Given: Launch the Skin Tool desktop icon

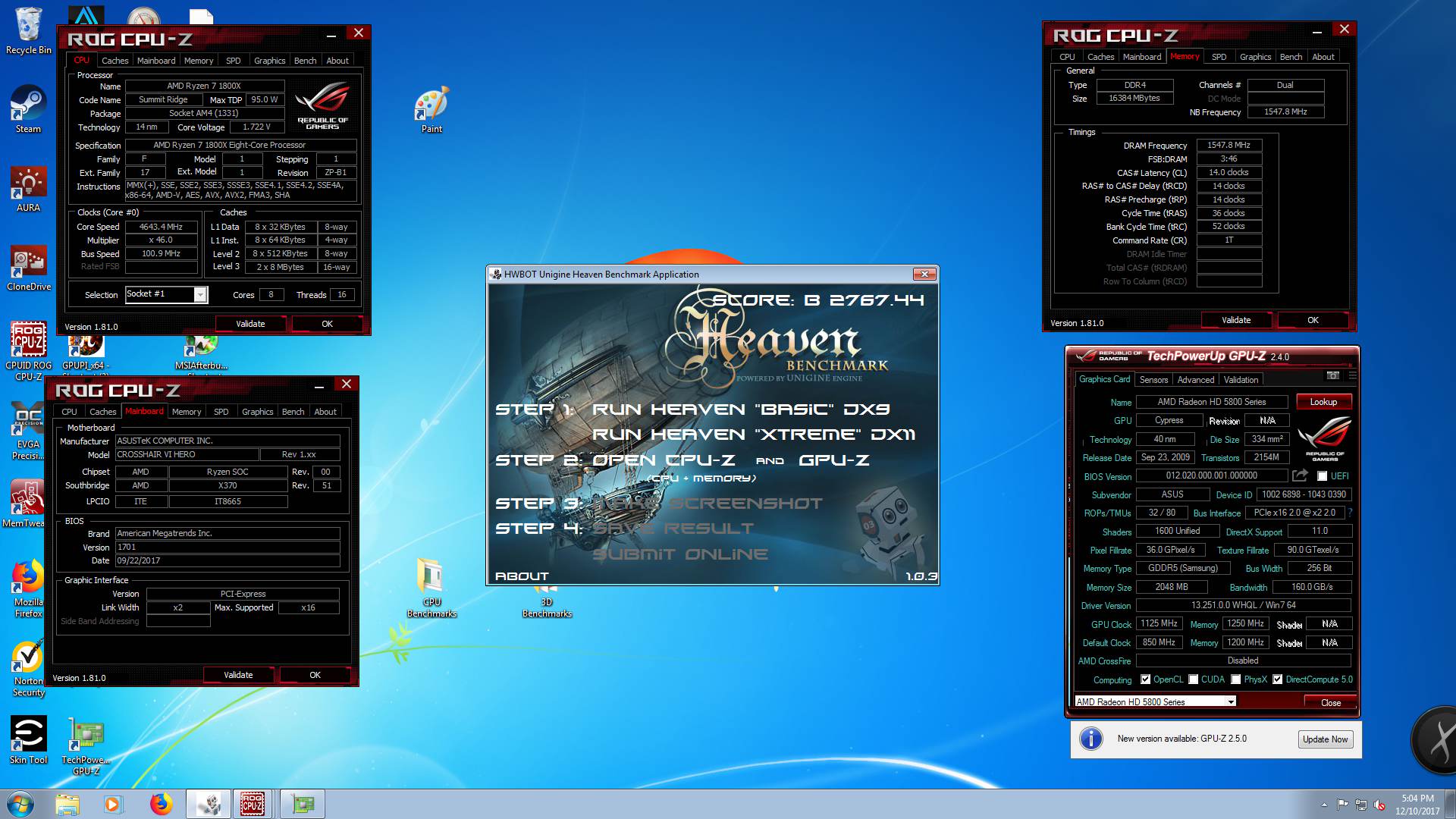Looking at the screenshot, I should coord(29,740).
